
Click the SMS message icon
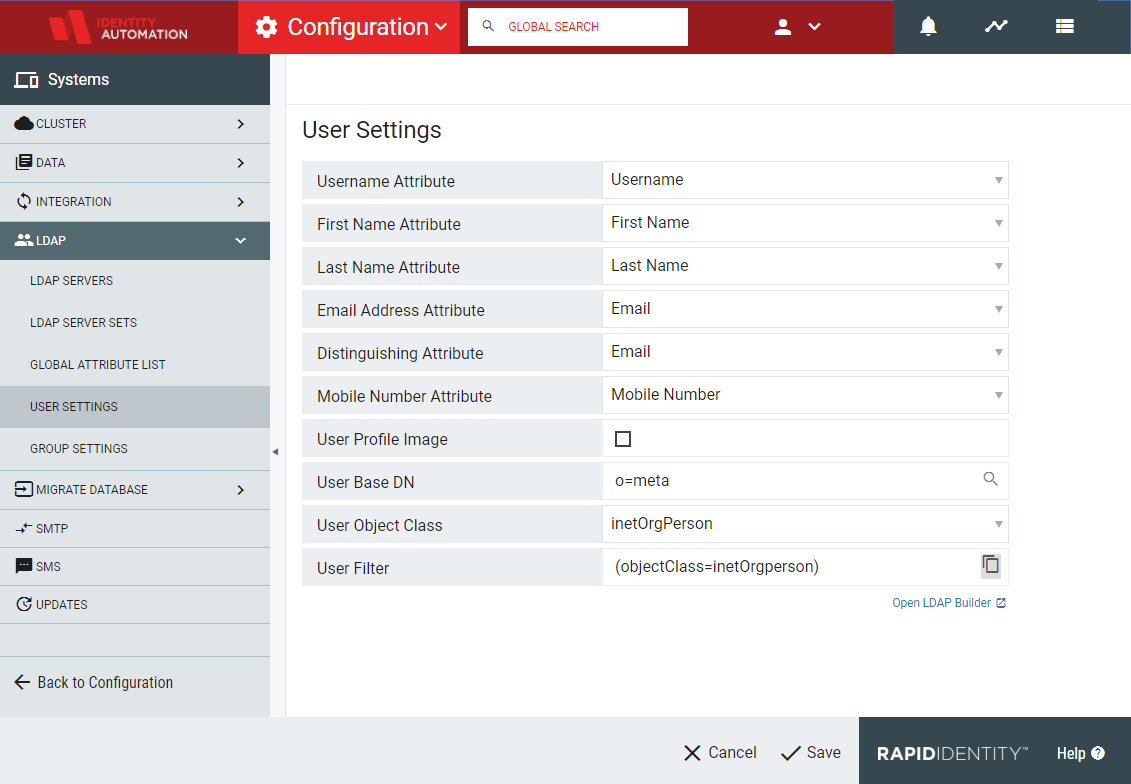coord(24,566)
